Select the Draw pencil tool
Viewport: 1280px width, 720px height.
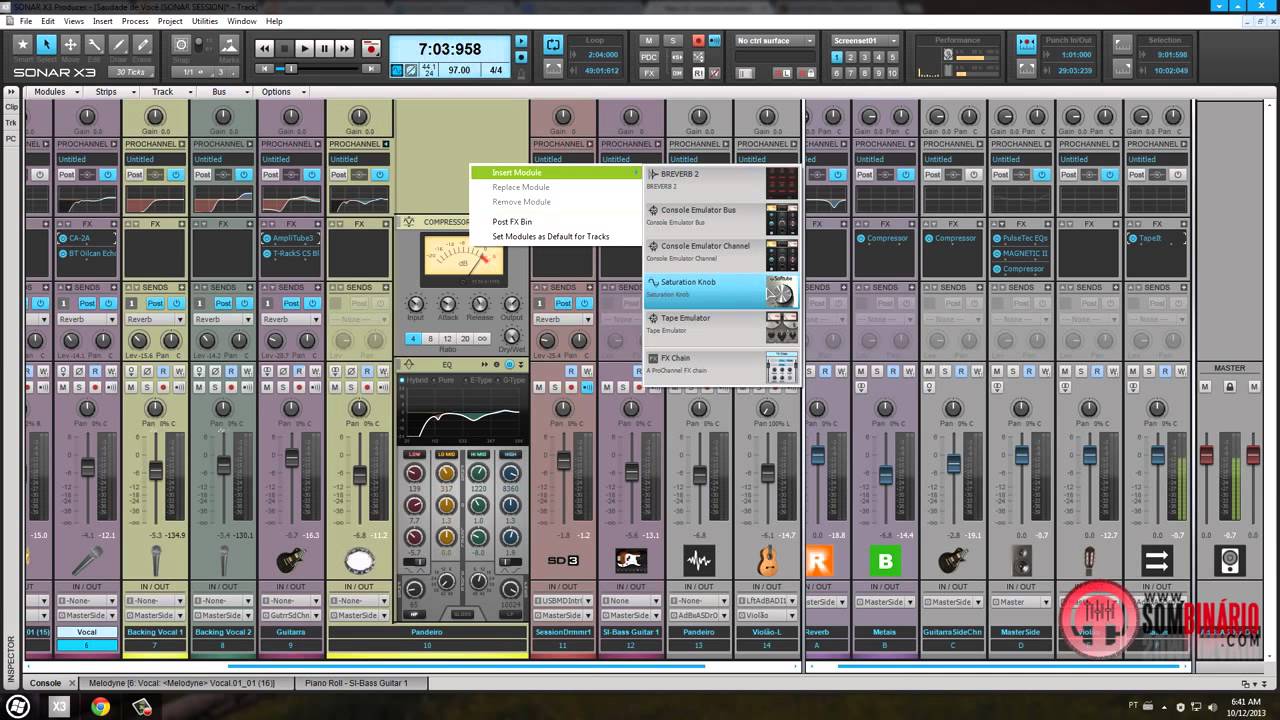tap(118, 44)
